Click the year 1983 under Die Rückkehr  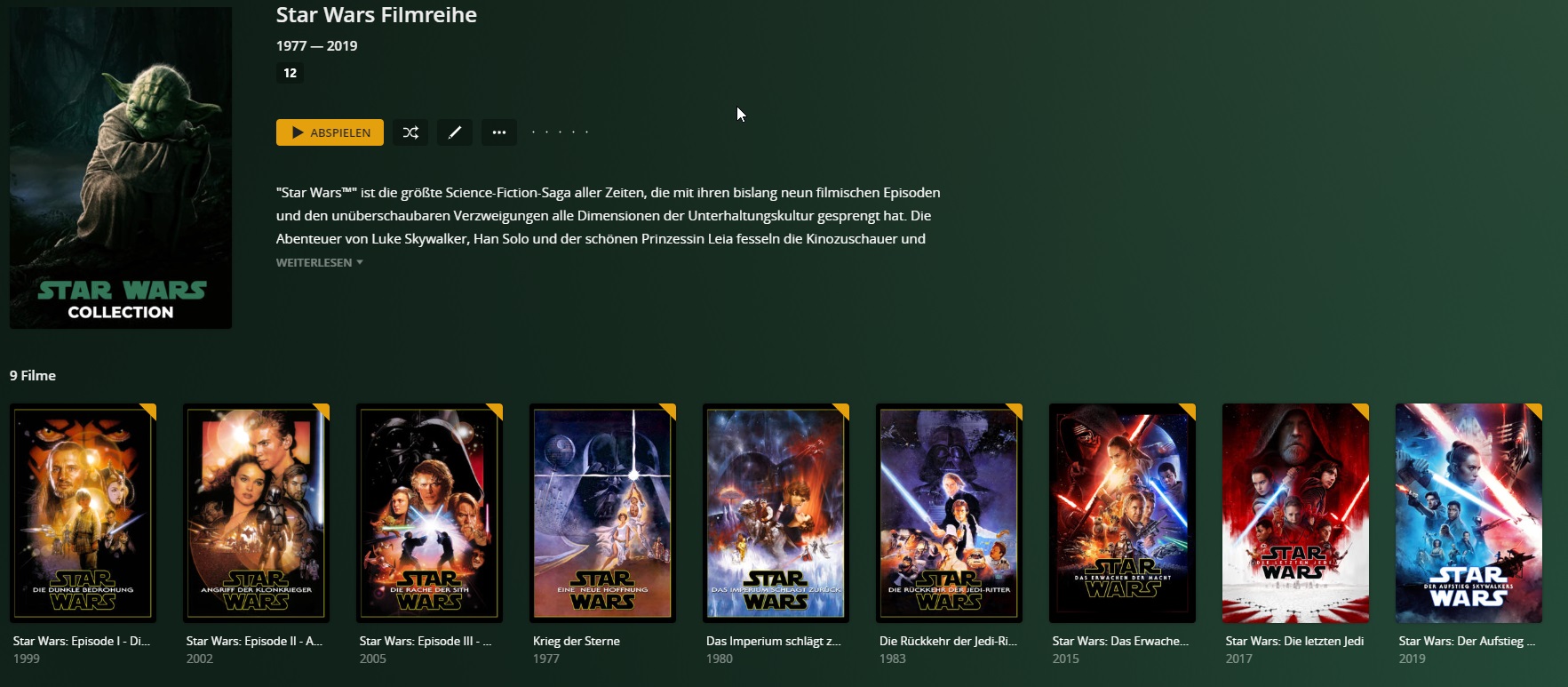pyautogui.click(x=893, y=659)
